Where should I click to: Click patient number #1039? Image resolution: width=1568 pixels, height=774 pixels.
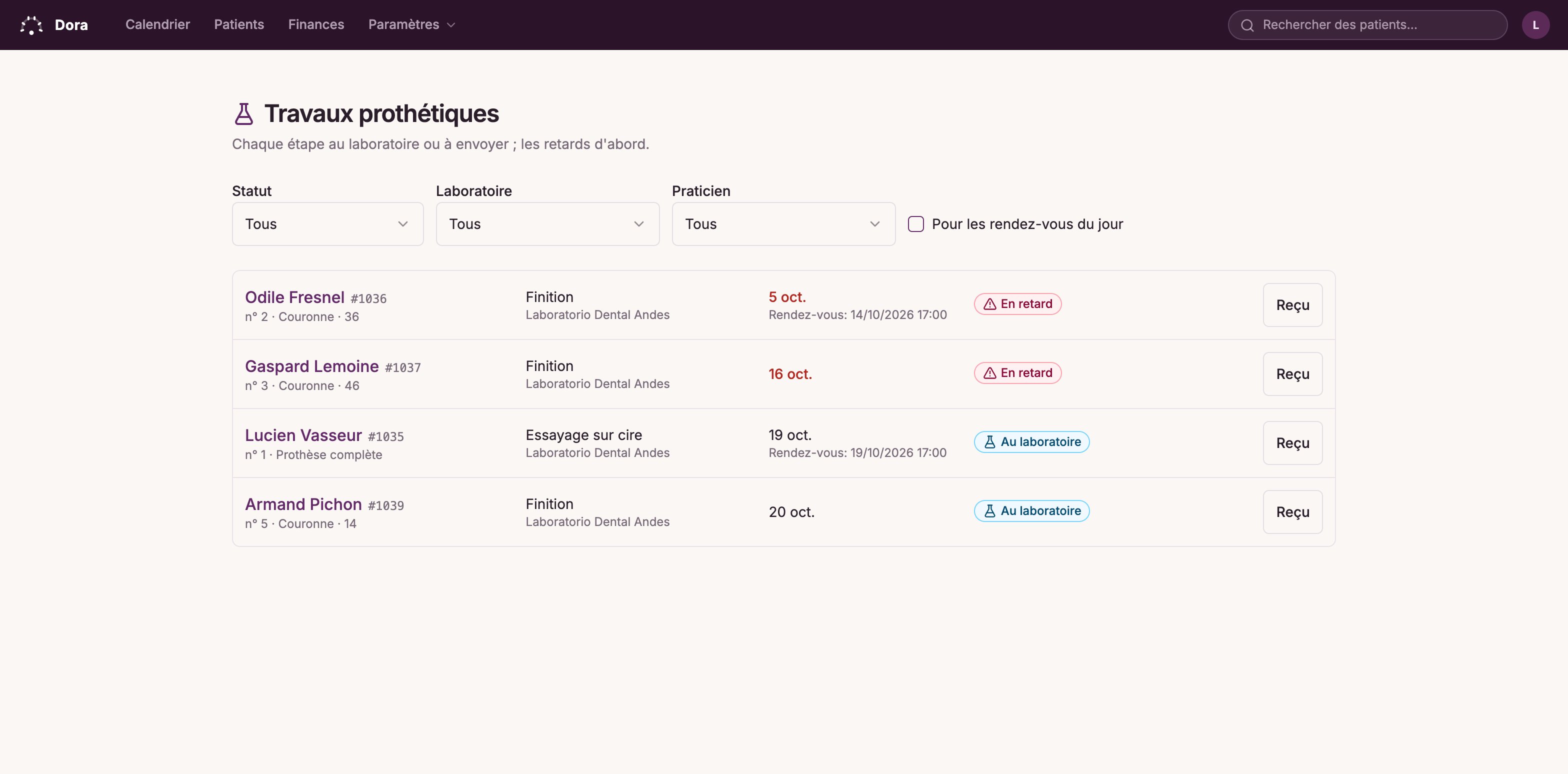(x=385, y=505)
